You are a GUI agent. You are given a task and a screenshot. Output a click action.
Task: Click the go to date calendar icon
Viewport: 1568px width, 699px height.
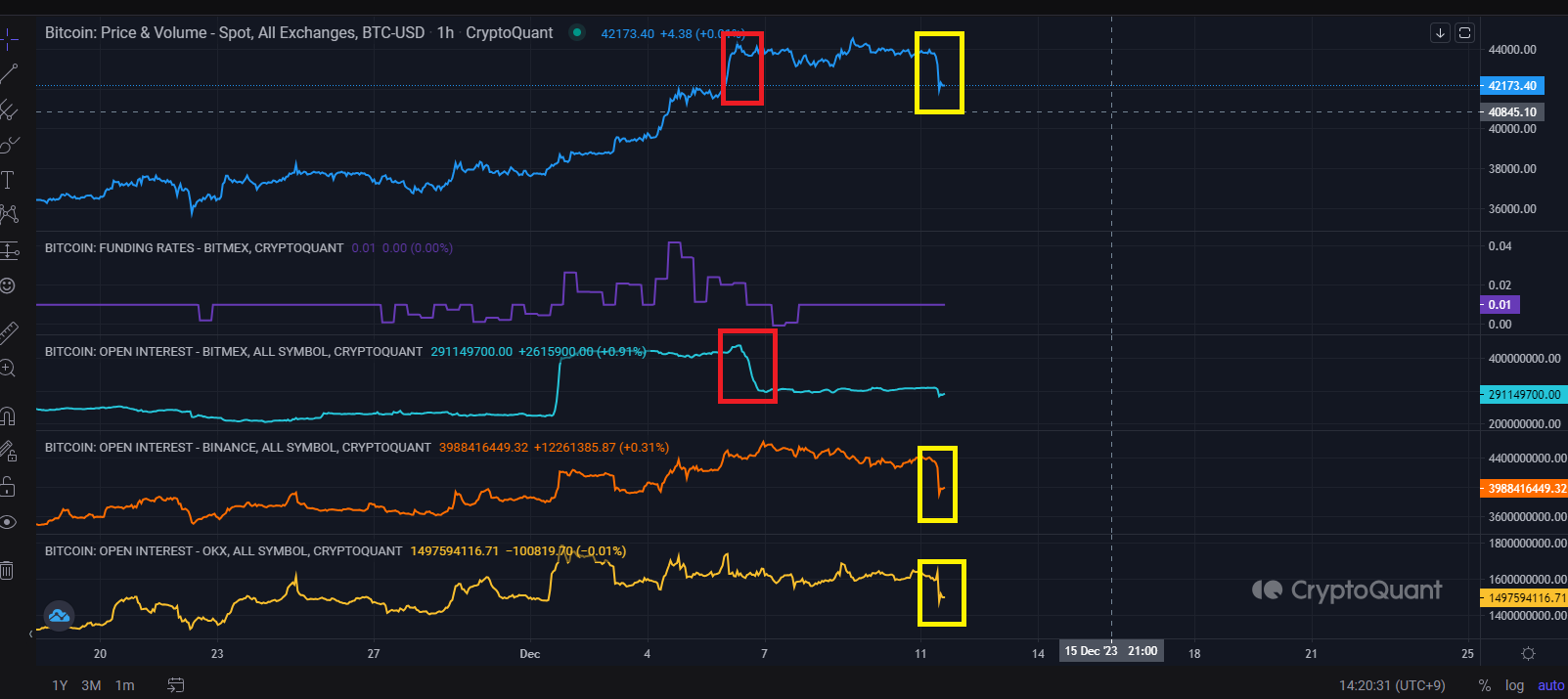(x=176, y=685)
